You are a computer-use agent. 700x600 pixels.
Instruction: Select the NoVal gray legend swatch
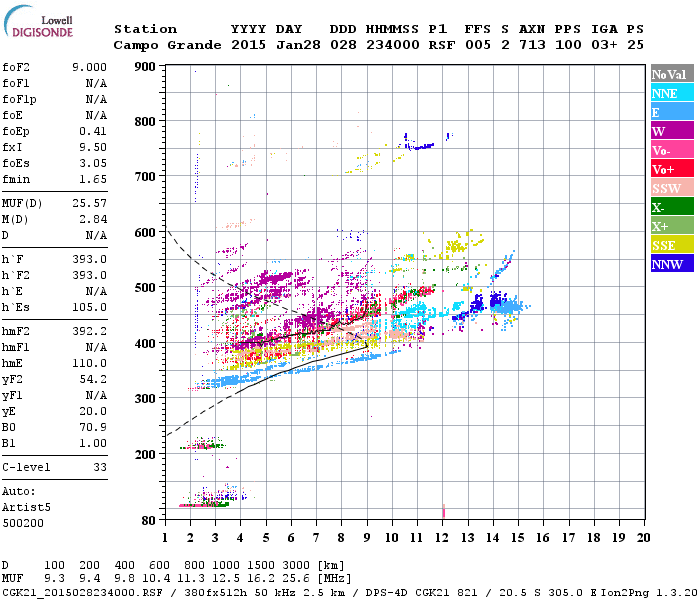672,74
